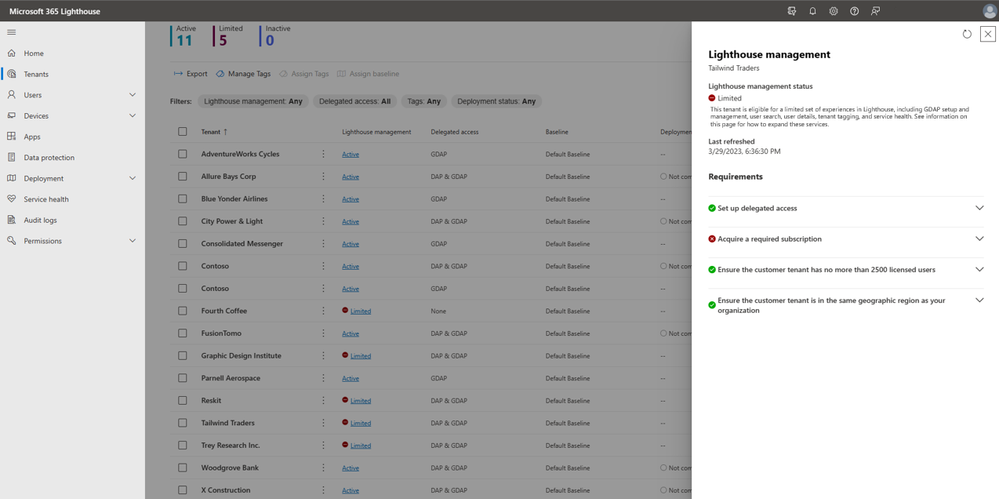Screen dimensions: 999x499
Task: Open more options for City Power & Light
Action: pos(323,221)
